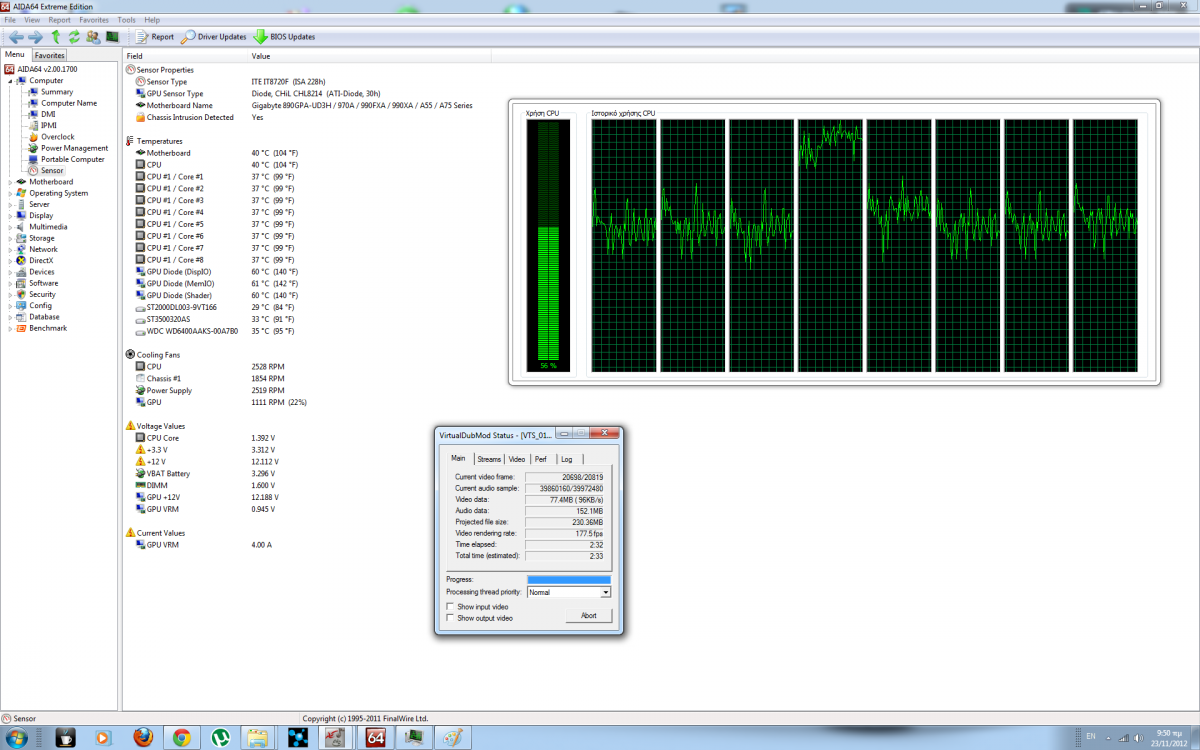Open the Windows Start menu
Screen dimensions: 1200x750
click(x=16, y=738)
